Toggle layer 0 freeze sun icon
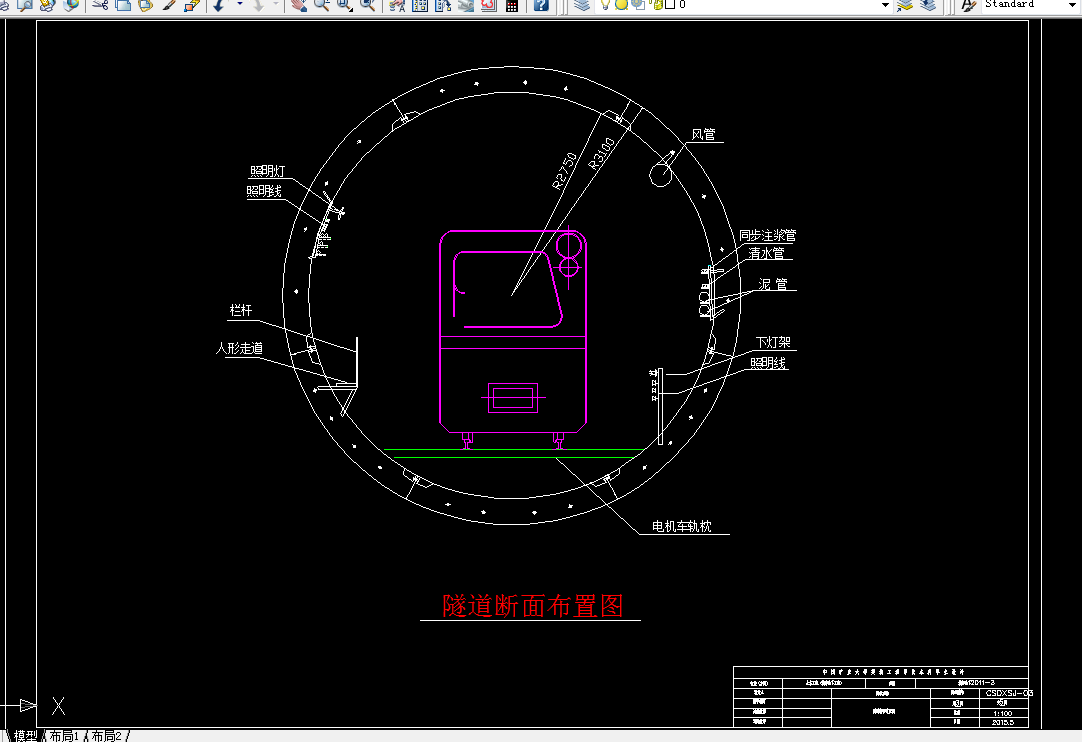 pos(621,5)
